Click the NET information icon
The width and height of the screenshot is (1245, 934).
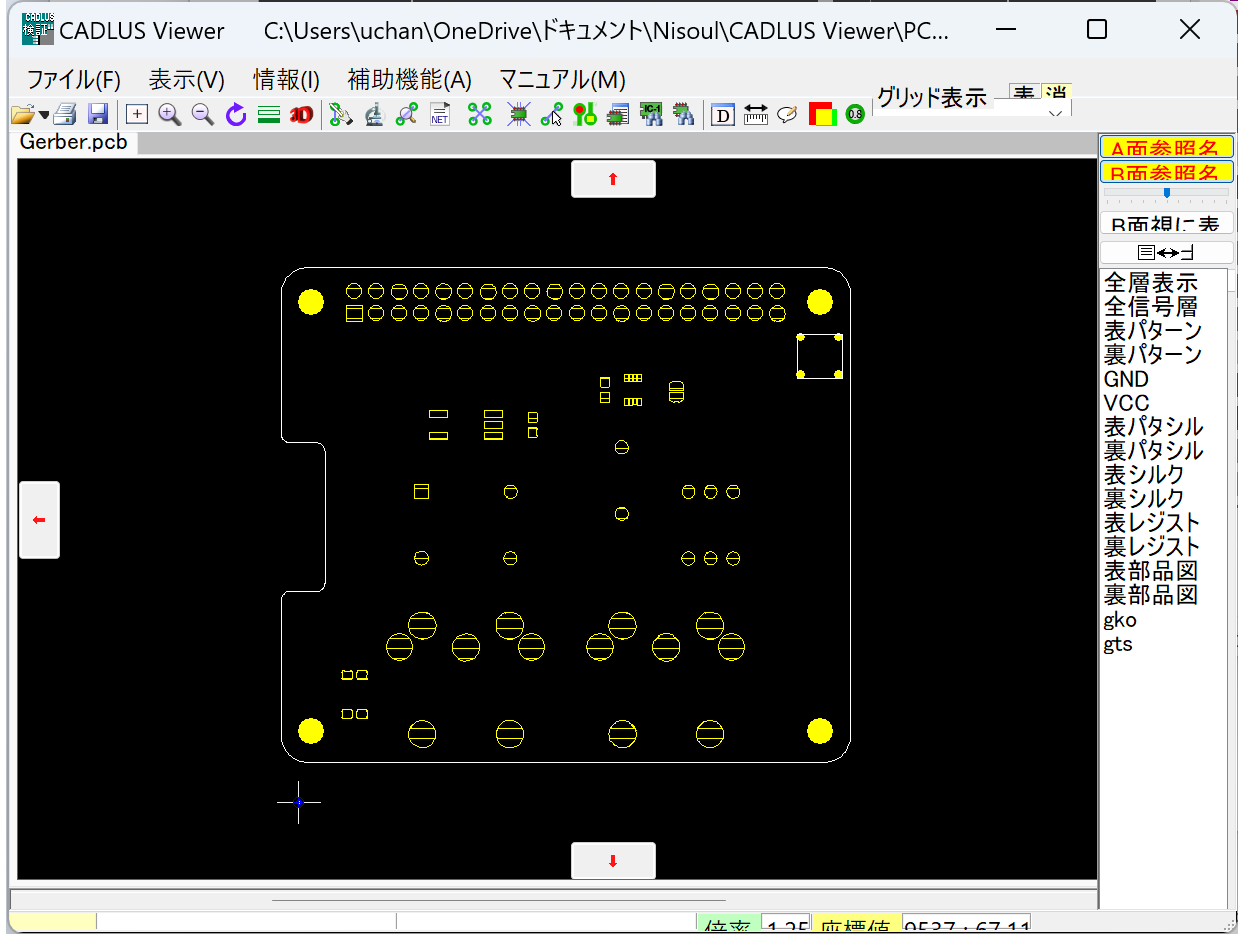click(x=440, y=114)
